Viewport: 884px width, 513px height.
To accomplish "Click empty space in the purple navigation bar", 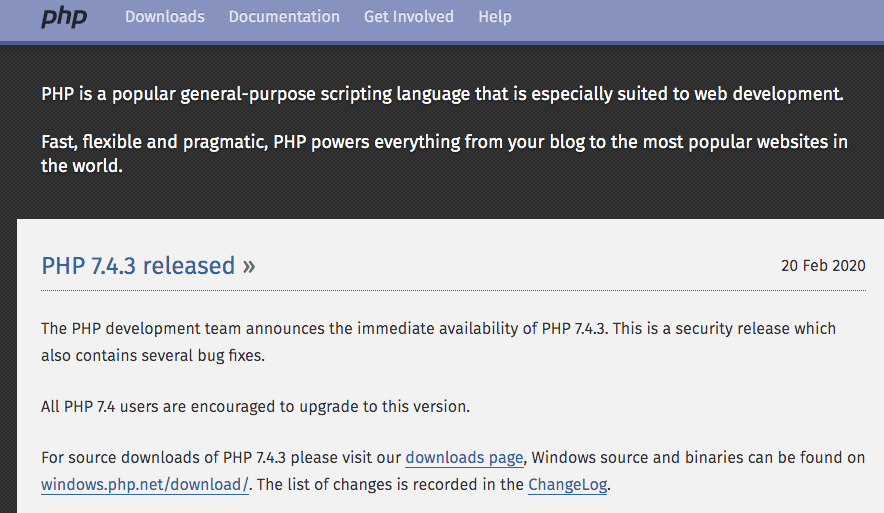I will [x=700, y=17].
